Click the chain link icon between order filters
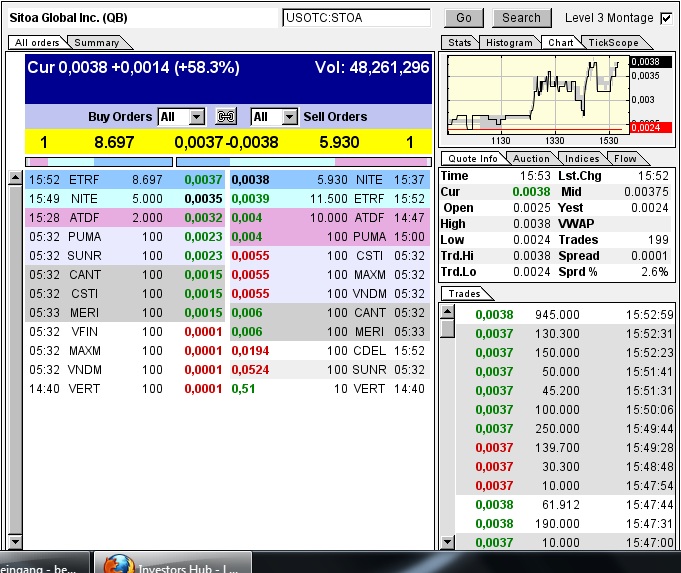The height and width of the screenshot is (573, 681). [x=227, y=117]
